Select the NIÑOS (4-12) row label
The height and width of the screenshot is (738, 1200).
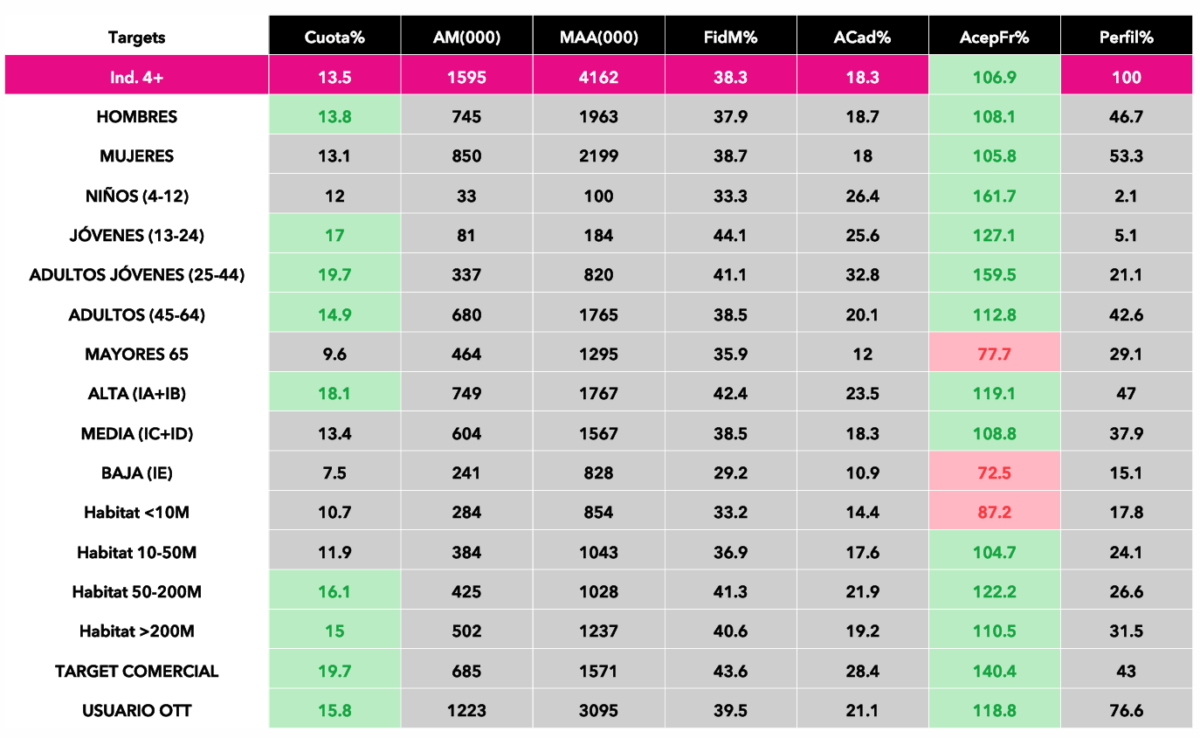coord(137,196)
